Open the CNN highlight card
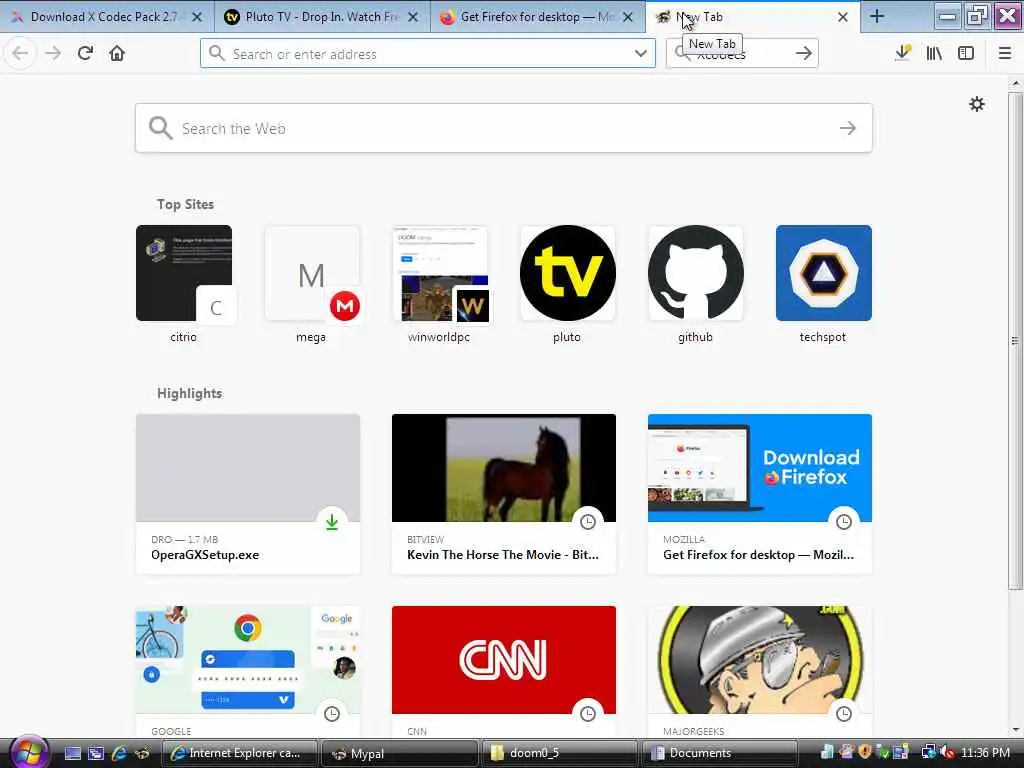Image resolution: width=1024 pixels, height=768 pixels. [x=504, y=671]
